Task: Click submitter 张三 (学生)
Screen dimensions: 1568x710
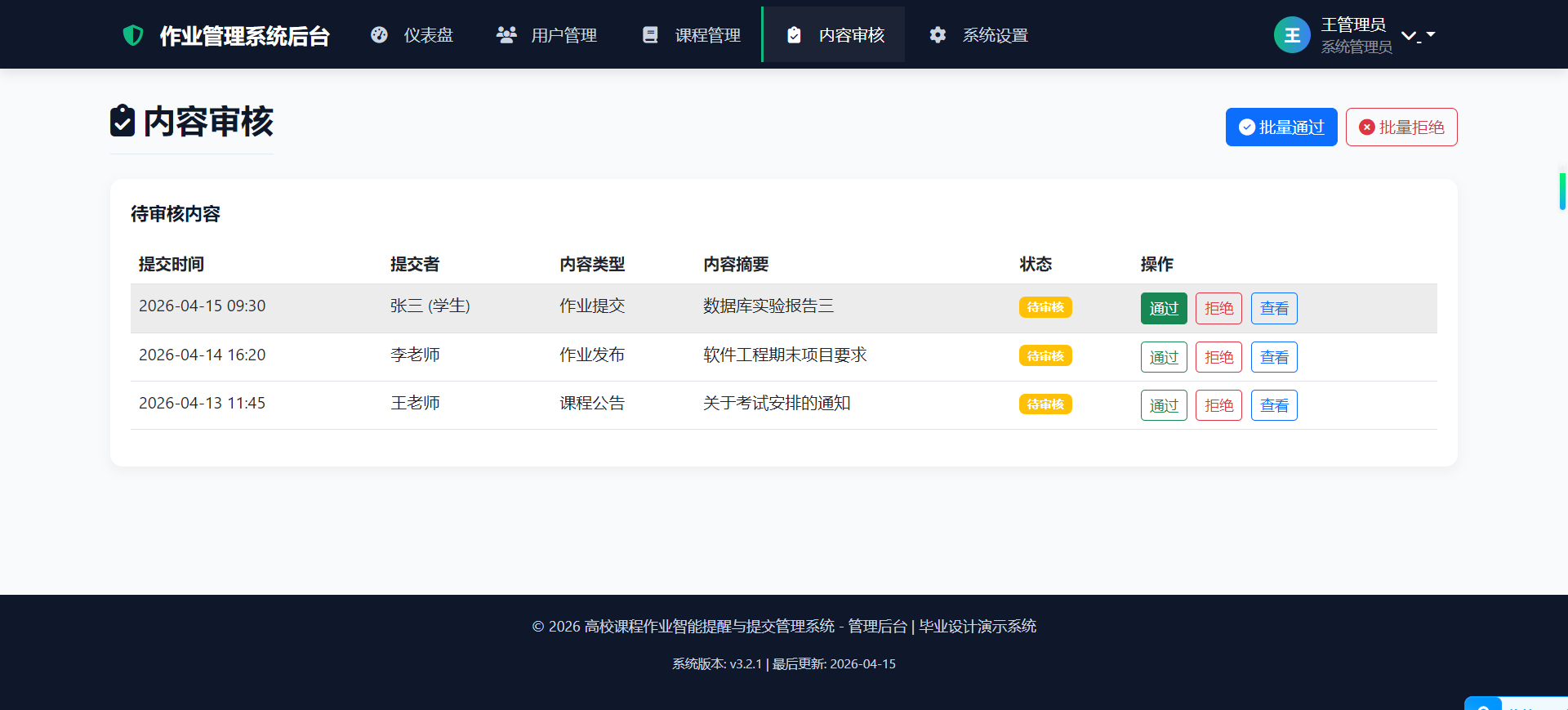Action: pos(430,306)
